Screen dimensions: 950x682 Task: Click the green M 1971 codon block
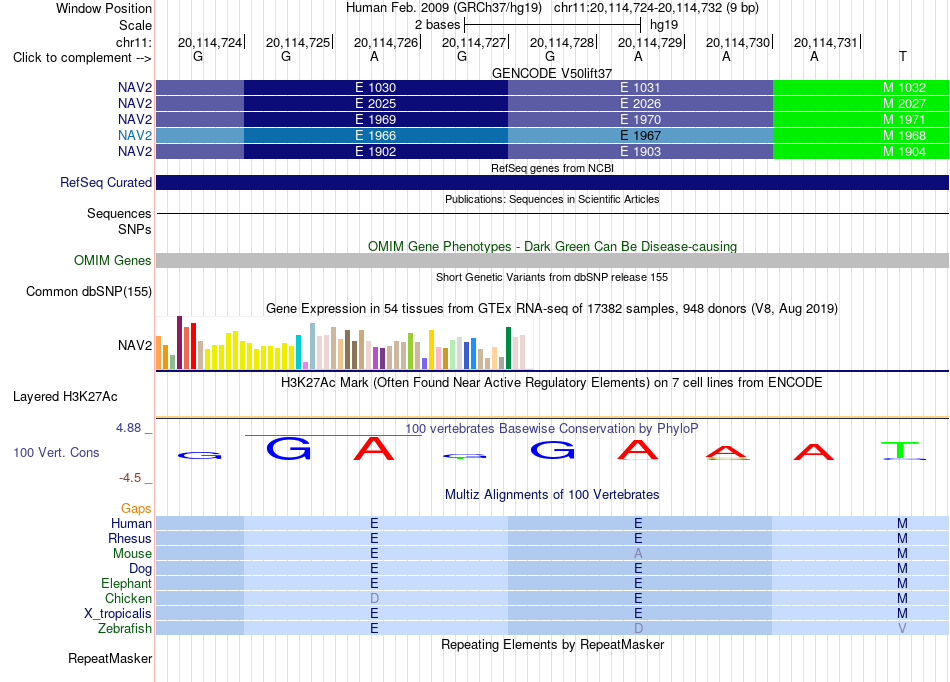click(861, 119)
